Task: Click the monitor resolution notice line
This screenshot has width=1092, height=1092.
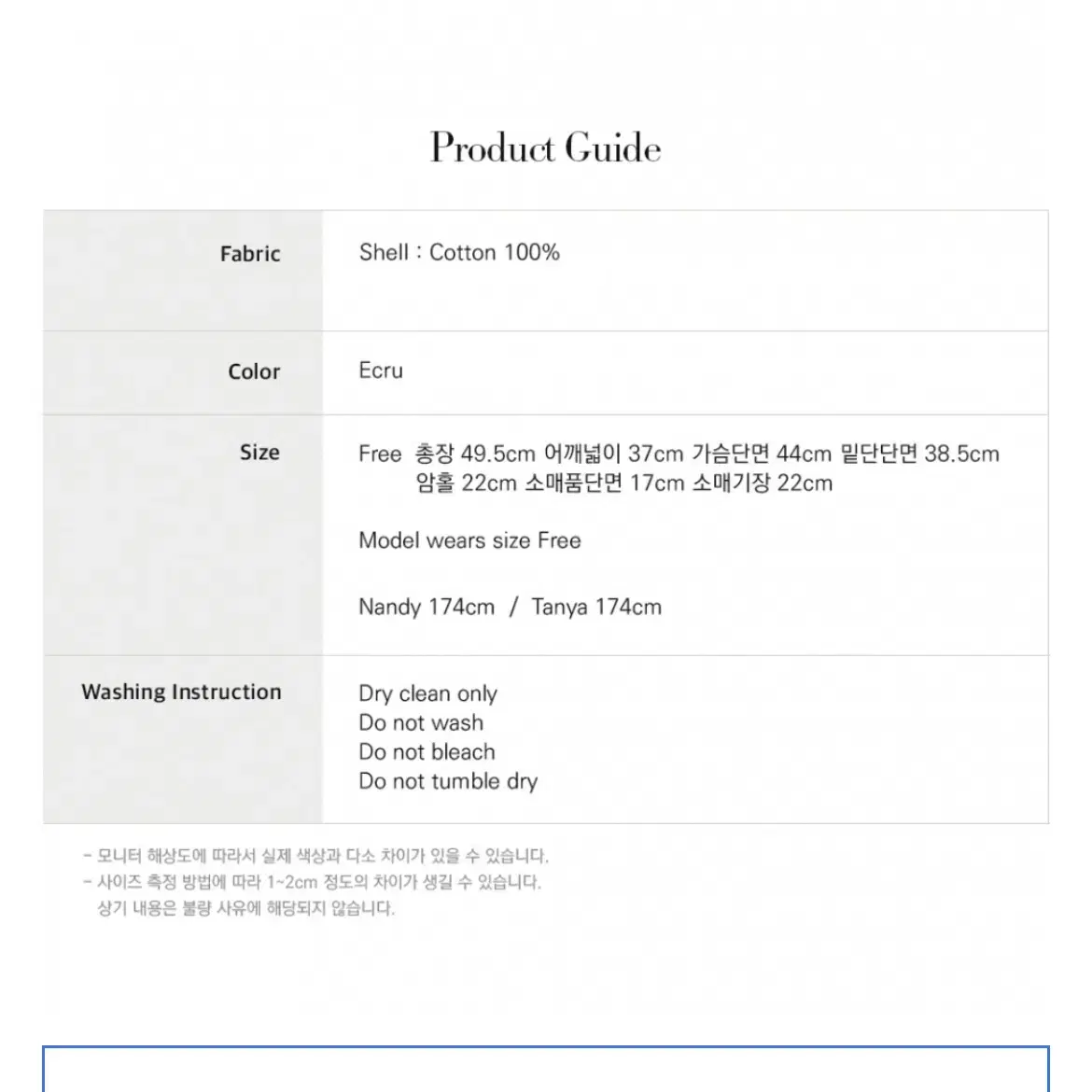Action: coord(315,856)
